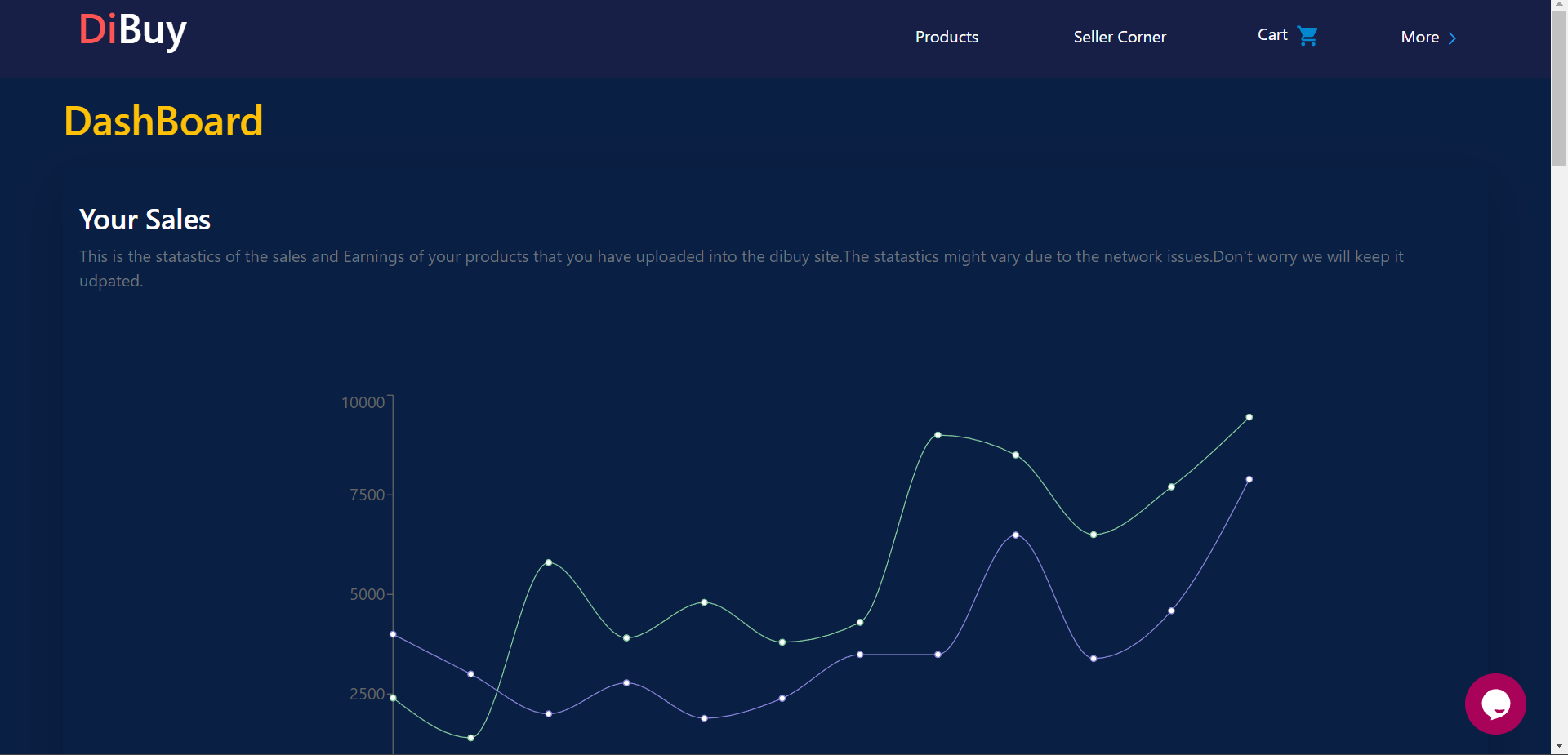Select the first green point at 2500
1568x755 pixels.
coord(393,698)
